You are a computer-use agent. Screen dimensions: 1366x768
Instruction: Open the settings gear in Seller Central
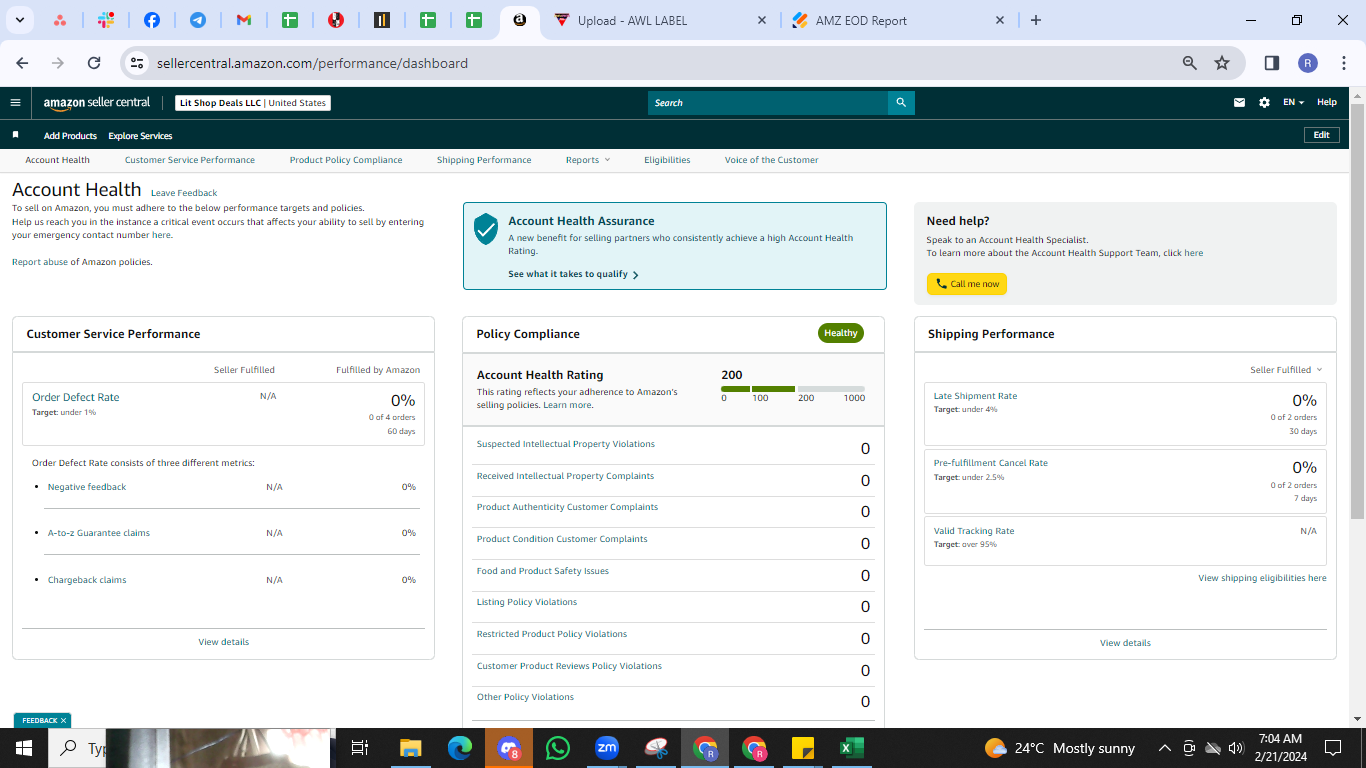1264,102
